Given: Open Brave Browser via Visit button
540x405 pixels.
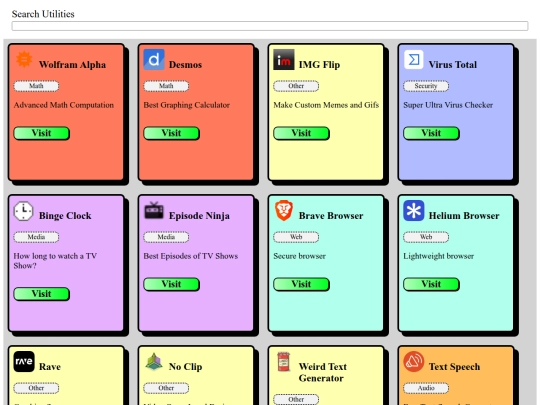Looking at the screenshot, I should pos(301,284).
